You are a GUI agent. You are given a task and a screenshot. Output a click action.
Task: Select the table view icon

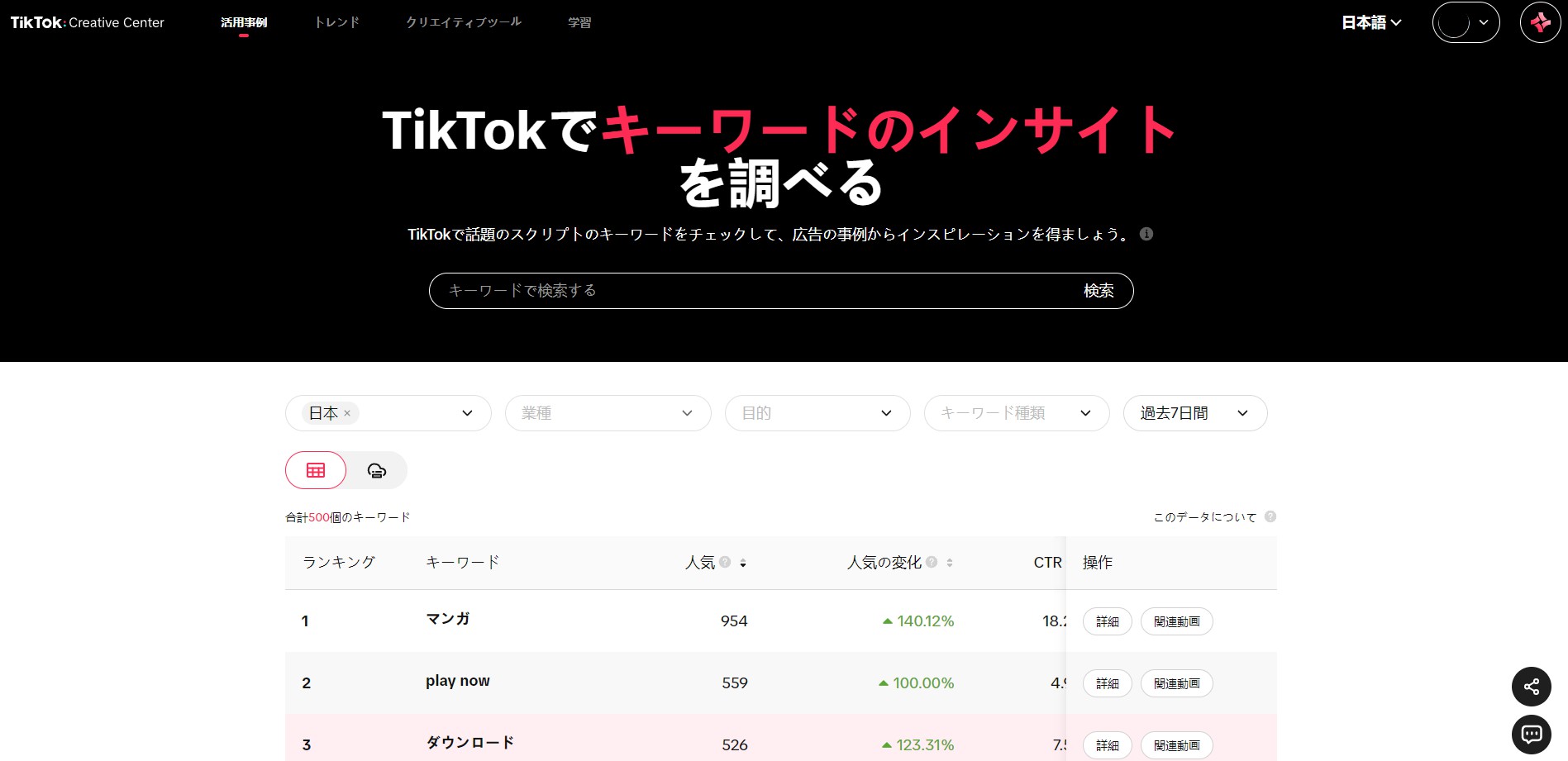tap(315, 469)
